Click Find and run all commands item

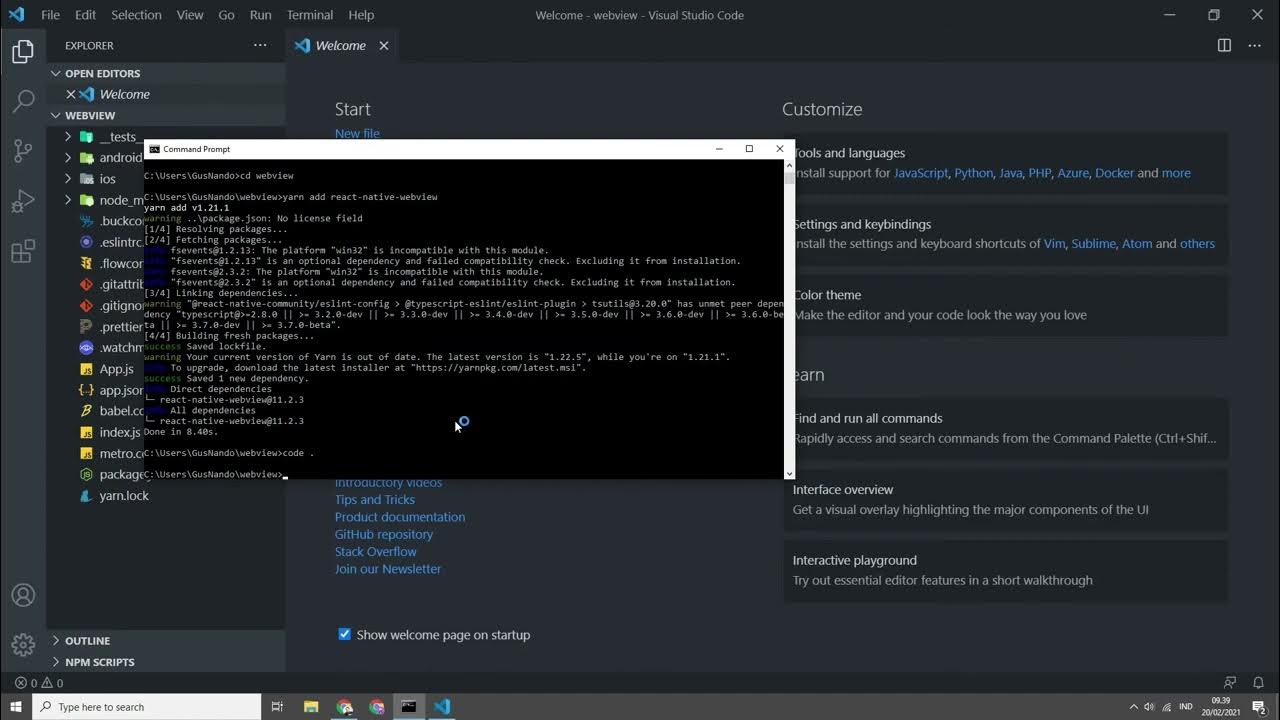pyautogui.click(x=1005, y=428)
